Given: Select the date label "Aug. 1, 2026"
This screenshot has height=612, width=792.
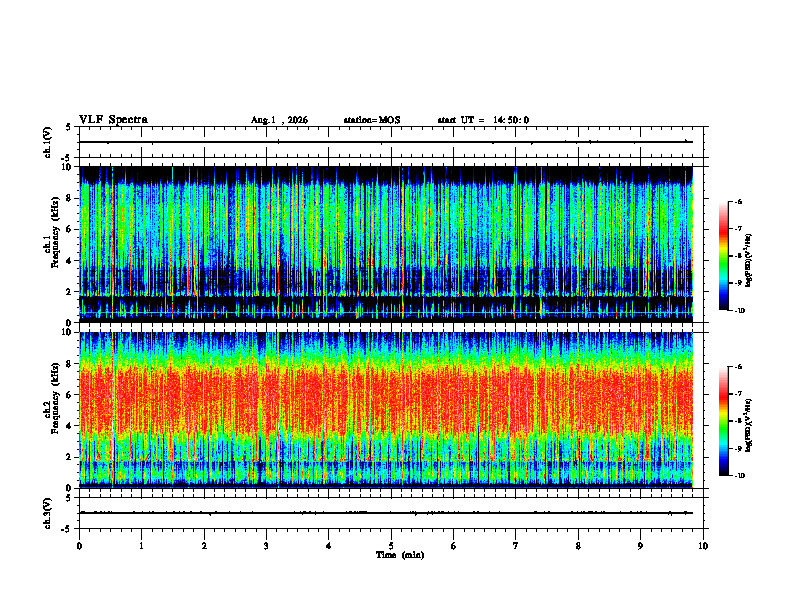Looking at the screenshot, I should pos(279,120).
